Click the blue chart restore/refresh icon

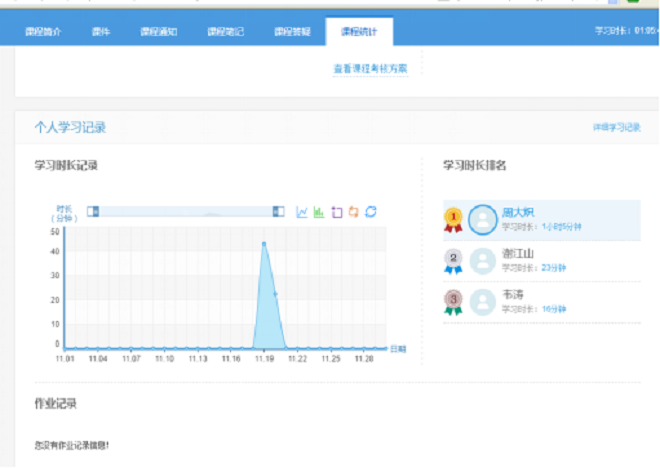click(x=371, y=212)
